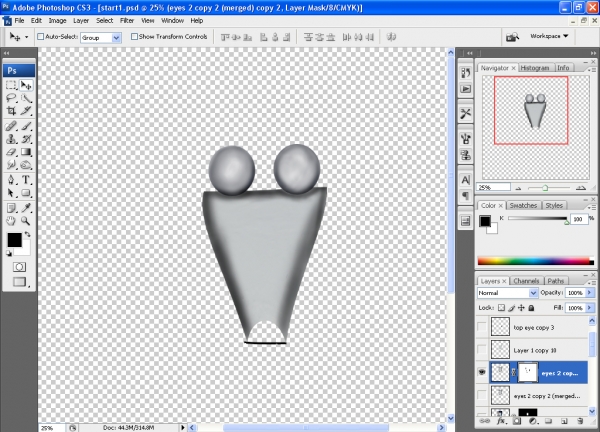Select the Dodge tool
600x432 pixels.
coord(26,165)
